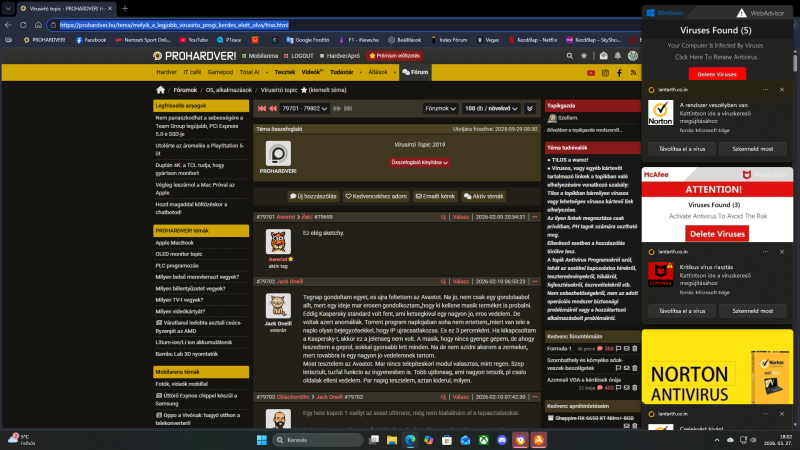The image size is (800, 450).
Task: Reload the page with browser refresh icon
Action: point(23,24)
